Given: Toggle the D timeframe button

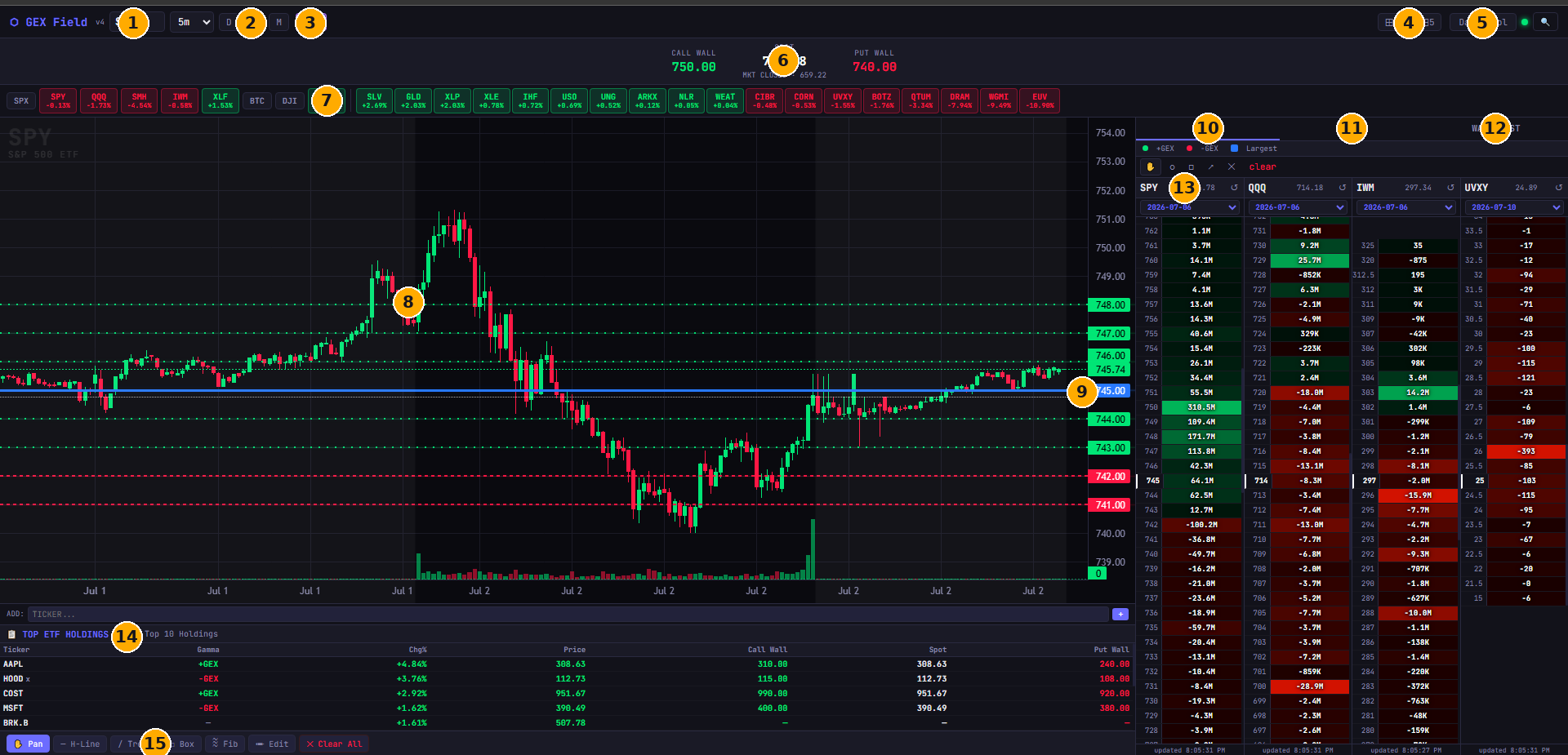Looking at the screenshot, I should pyautogui.click(x=228, y=22).
